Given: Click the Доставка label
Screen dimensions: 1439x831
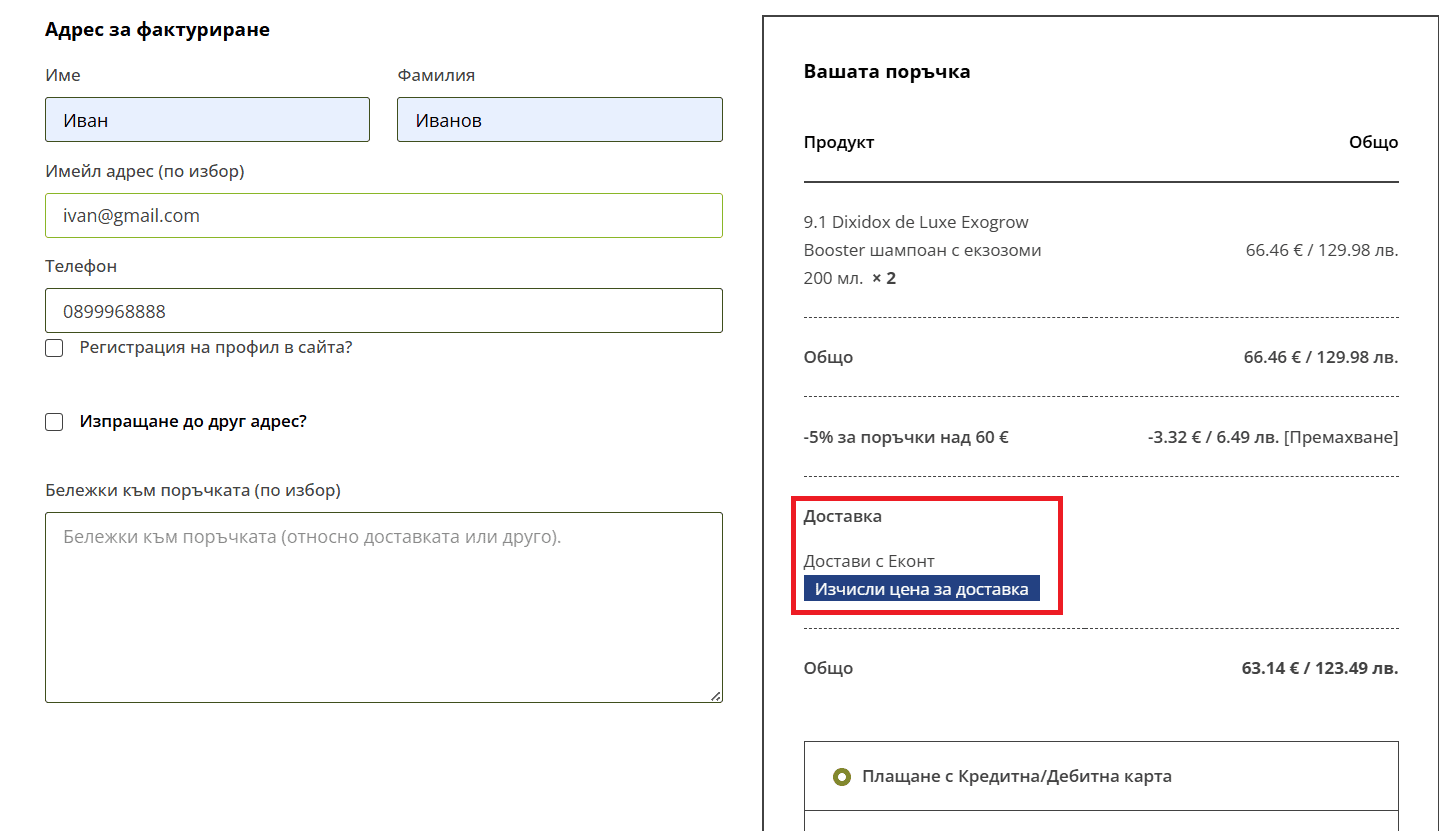Looking at the screenshot, I should pyautogui.click(x=843, y=517).
